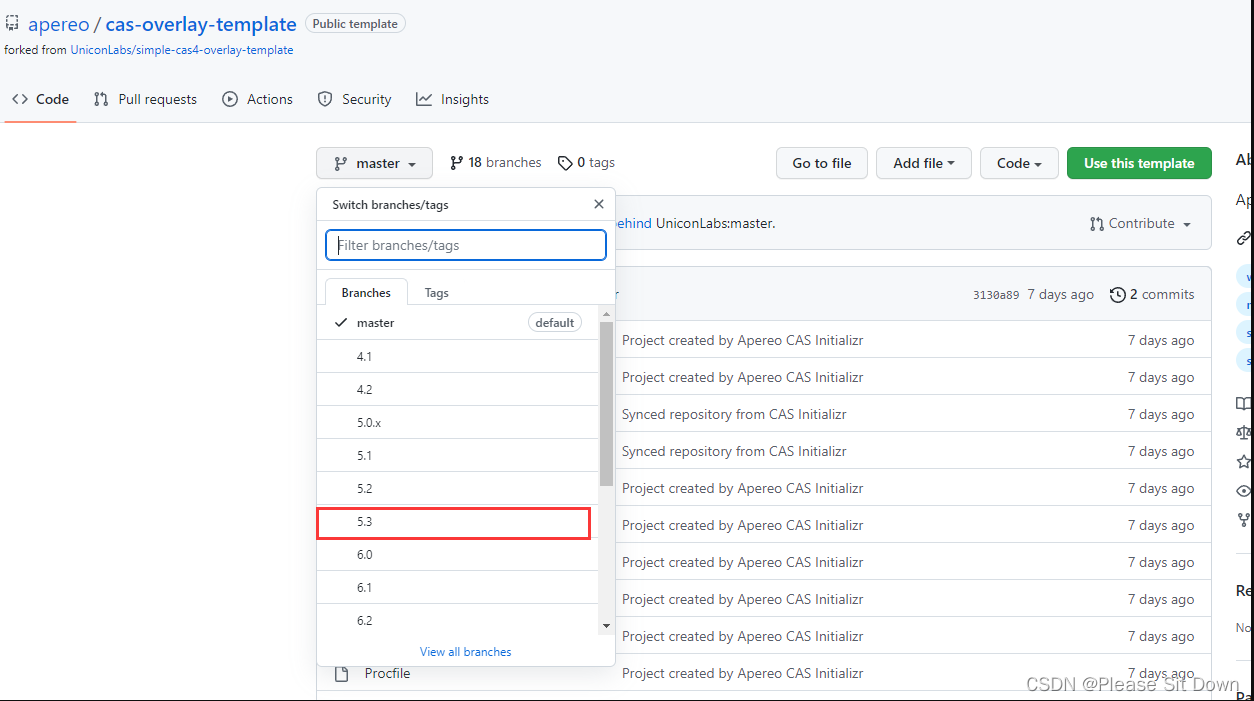Open the apereo owner link
Viewport: 1254px width, 701px height.
coord(58,24)
